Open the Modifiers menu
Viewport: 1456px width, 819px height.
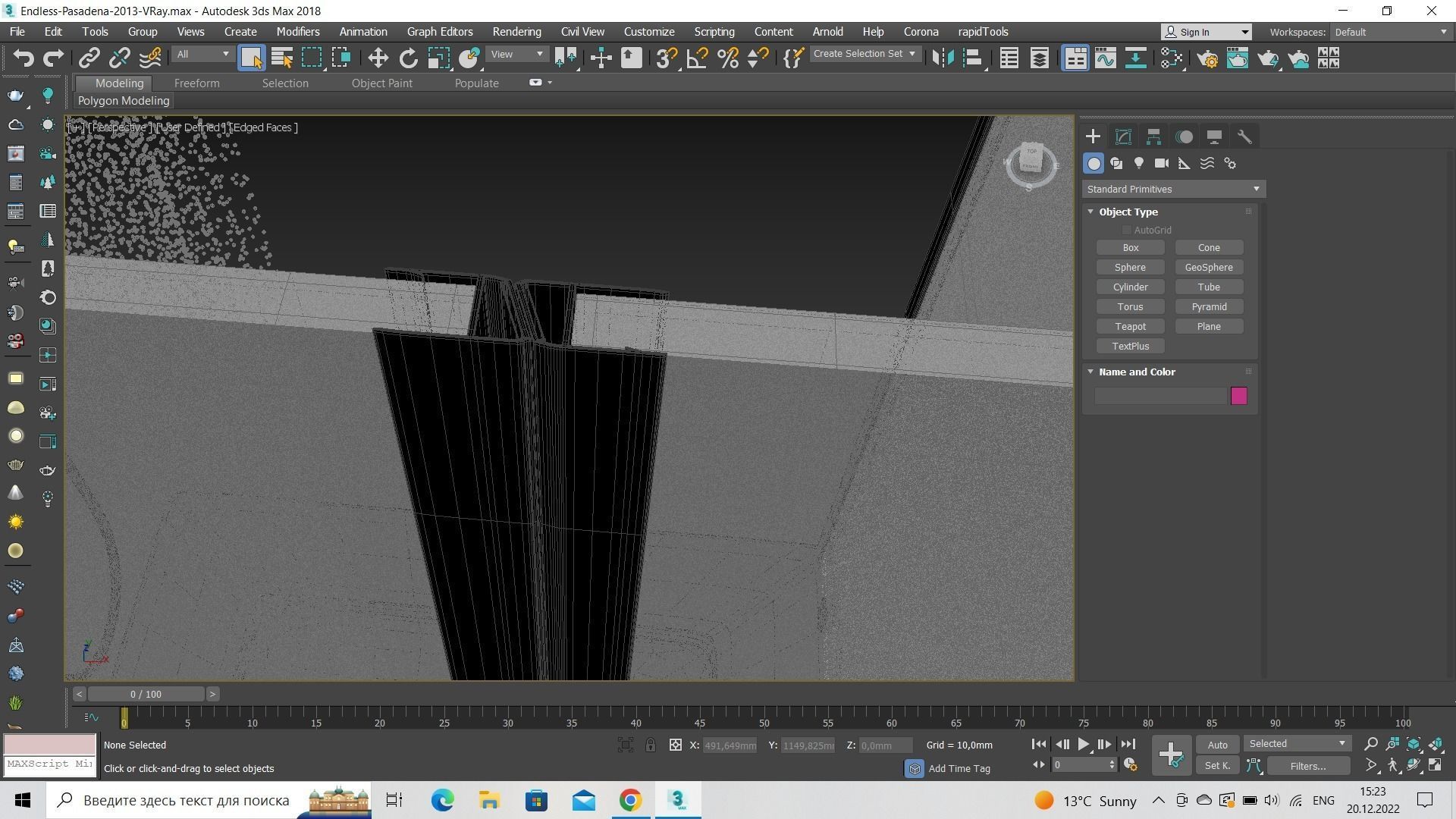pos(298,32)
